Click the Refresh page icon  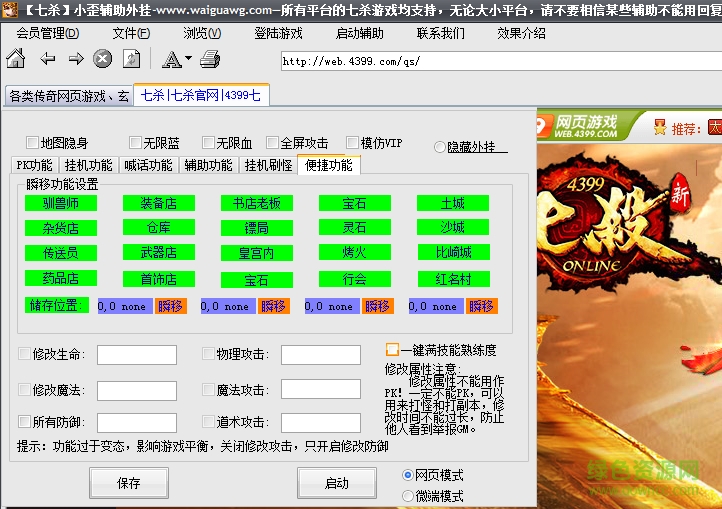(131, 60)
